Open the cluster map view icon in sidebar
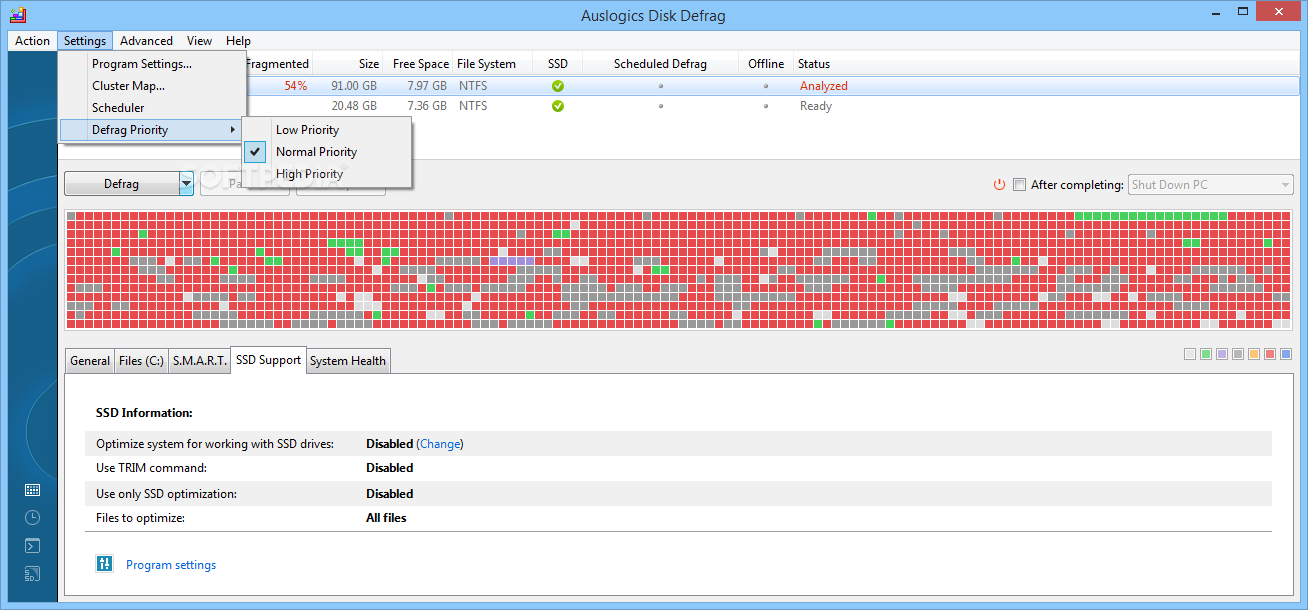Screen dimensions: 1308x610 [32, 490]
